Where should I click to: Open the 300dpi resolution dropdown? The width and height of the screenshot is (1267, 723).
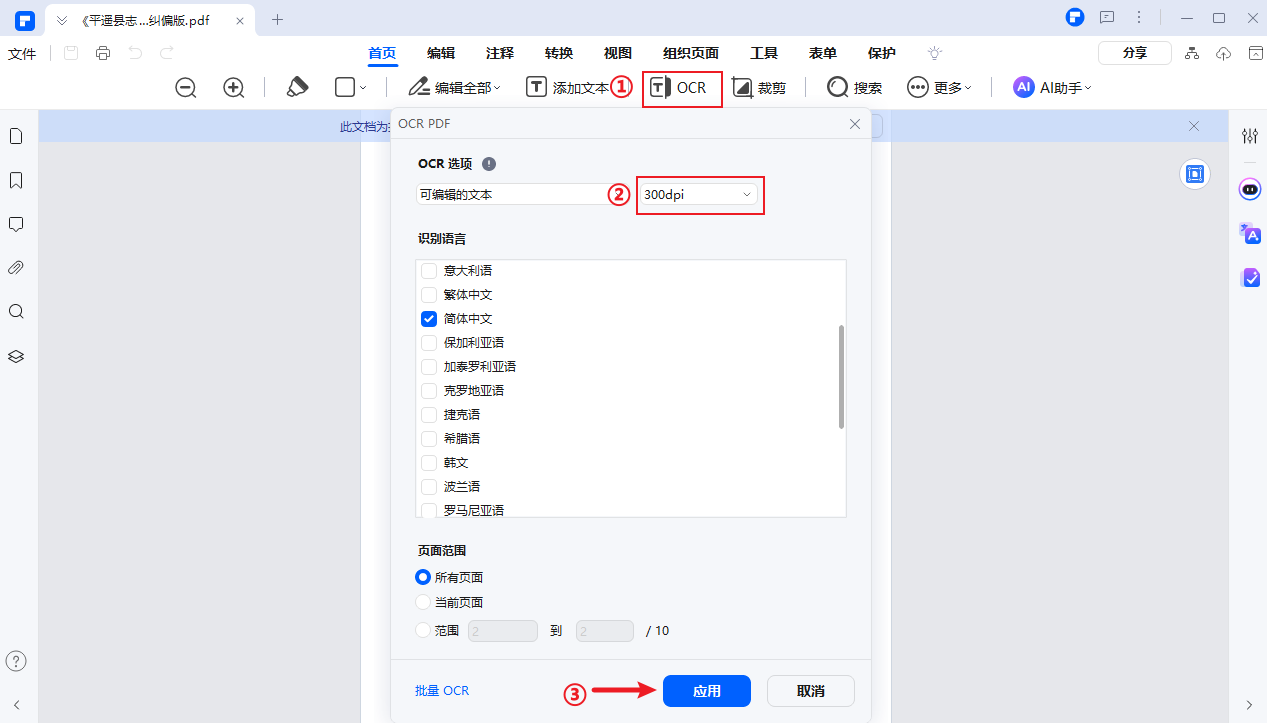pyautogui.click(x=699, y=195)
